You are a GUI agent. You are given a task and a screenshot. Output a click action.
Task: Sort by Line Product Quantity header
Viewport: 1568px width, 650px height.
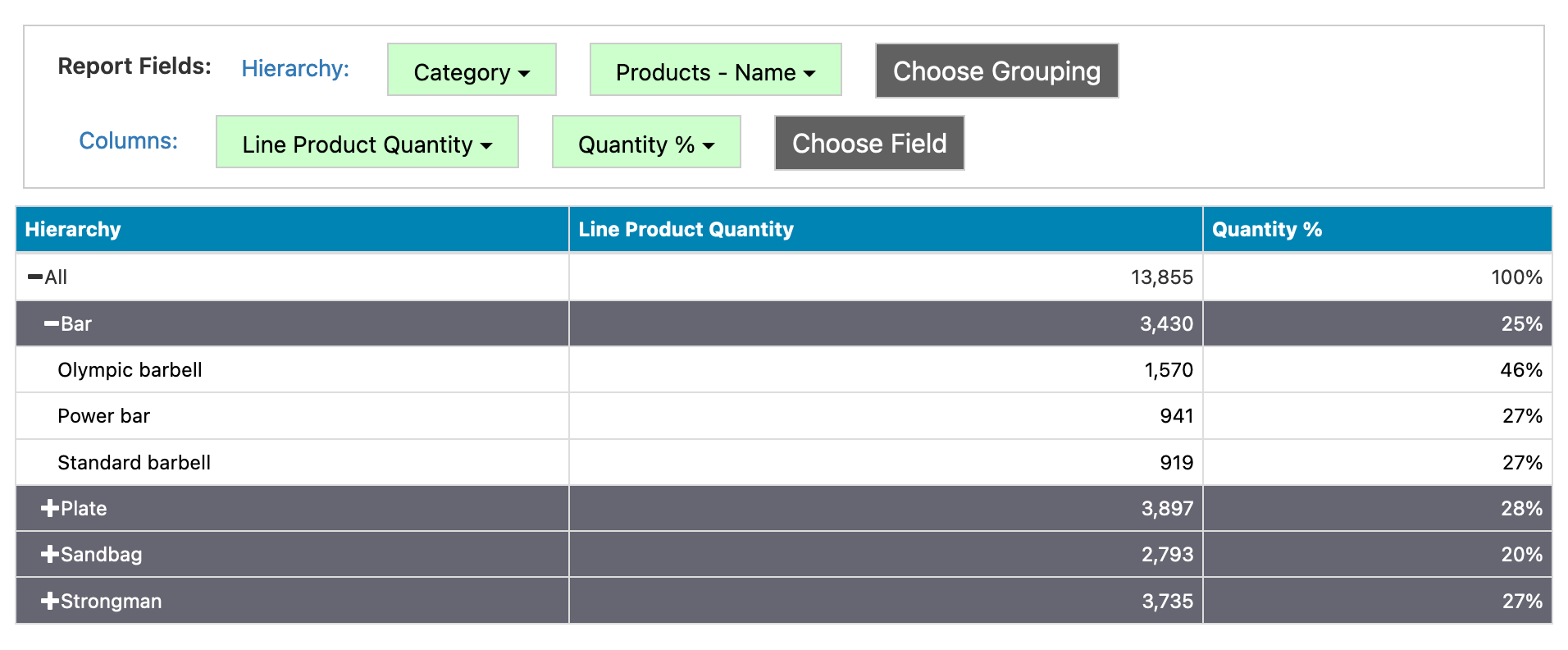click(x=686, y=229)
